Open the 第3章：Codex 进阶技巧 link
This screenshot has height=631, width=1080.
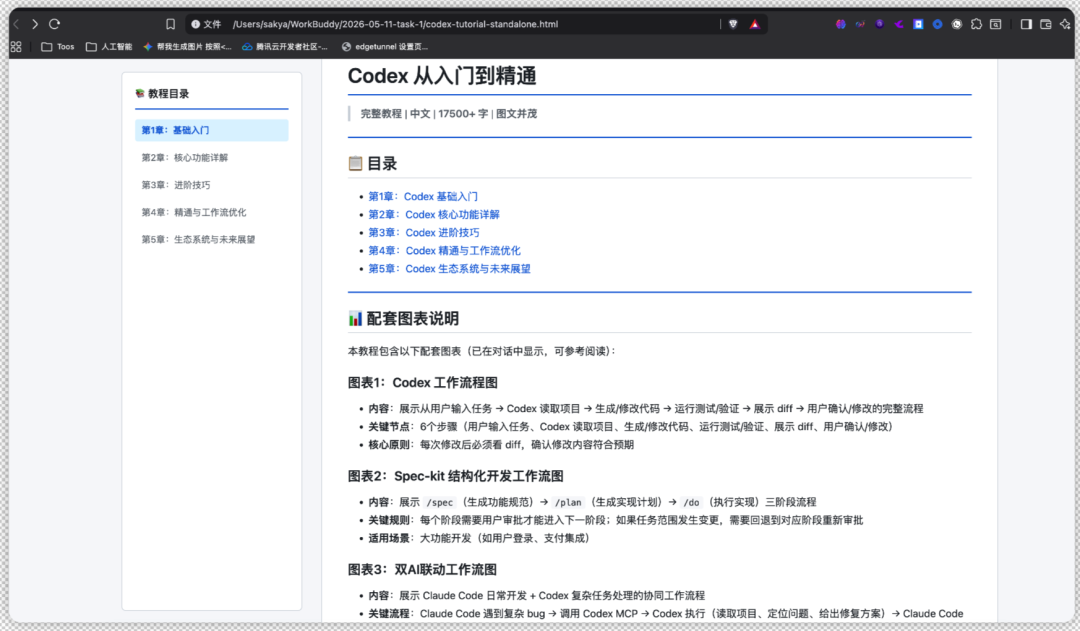click(424, 233)
